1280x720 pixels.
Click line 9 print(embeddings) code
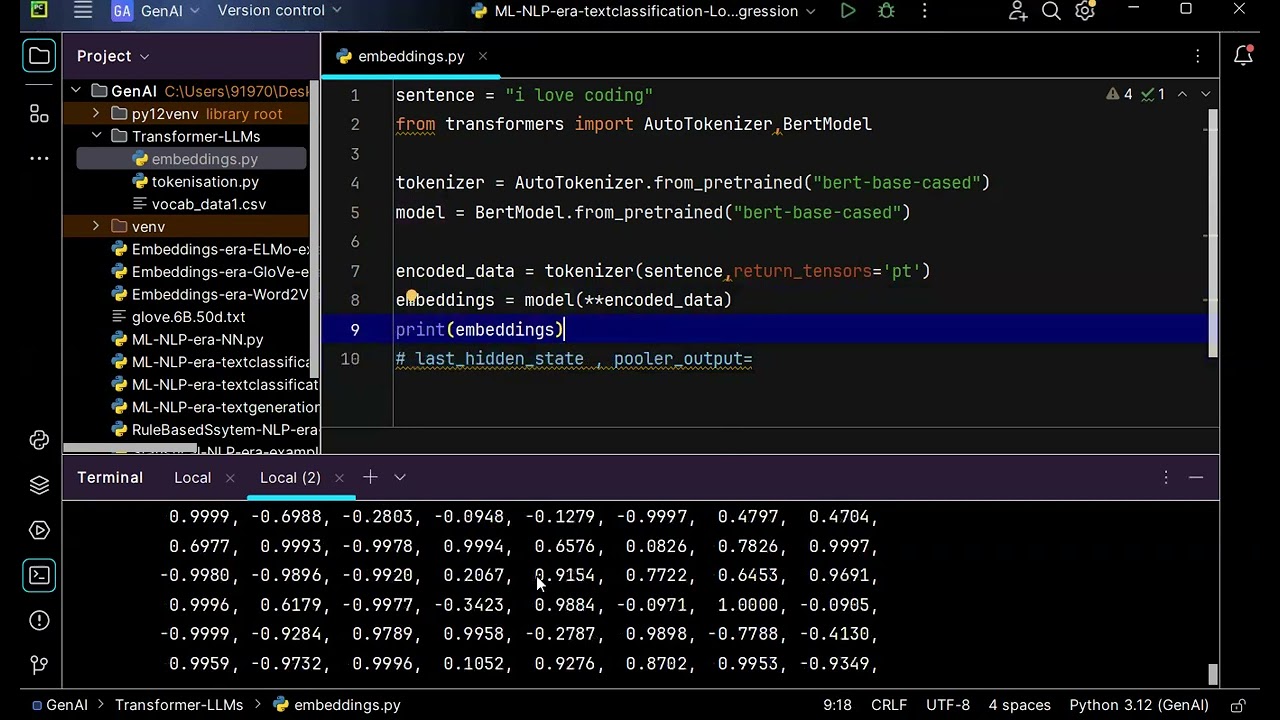[480, 330]
